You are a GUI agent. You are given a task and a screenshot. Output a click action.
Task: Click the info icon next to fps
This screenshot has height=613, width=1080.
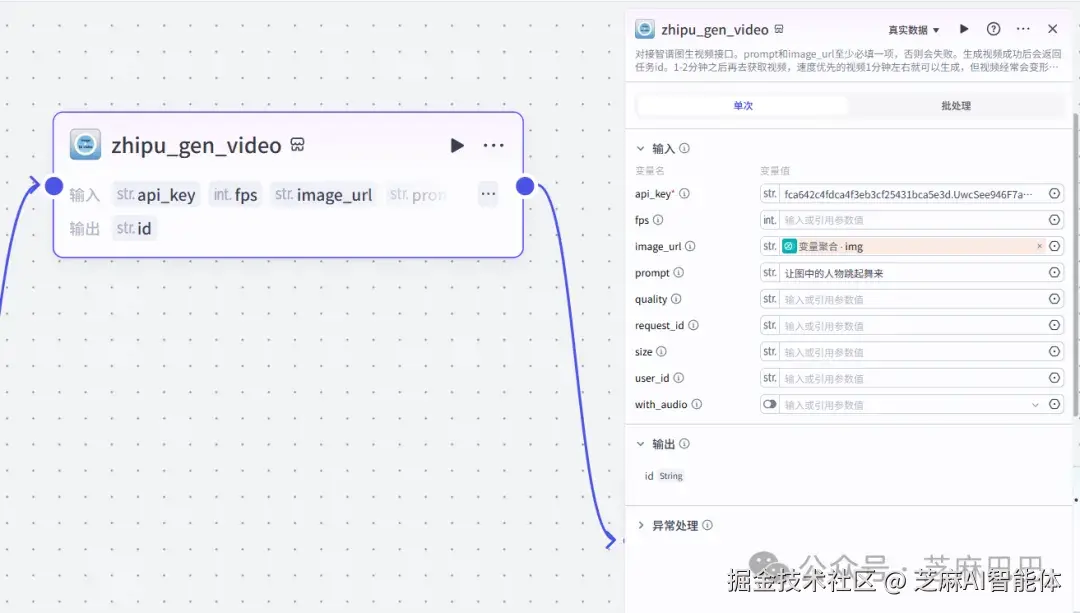pyautogui.click(x=658, y=220)
